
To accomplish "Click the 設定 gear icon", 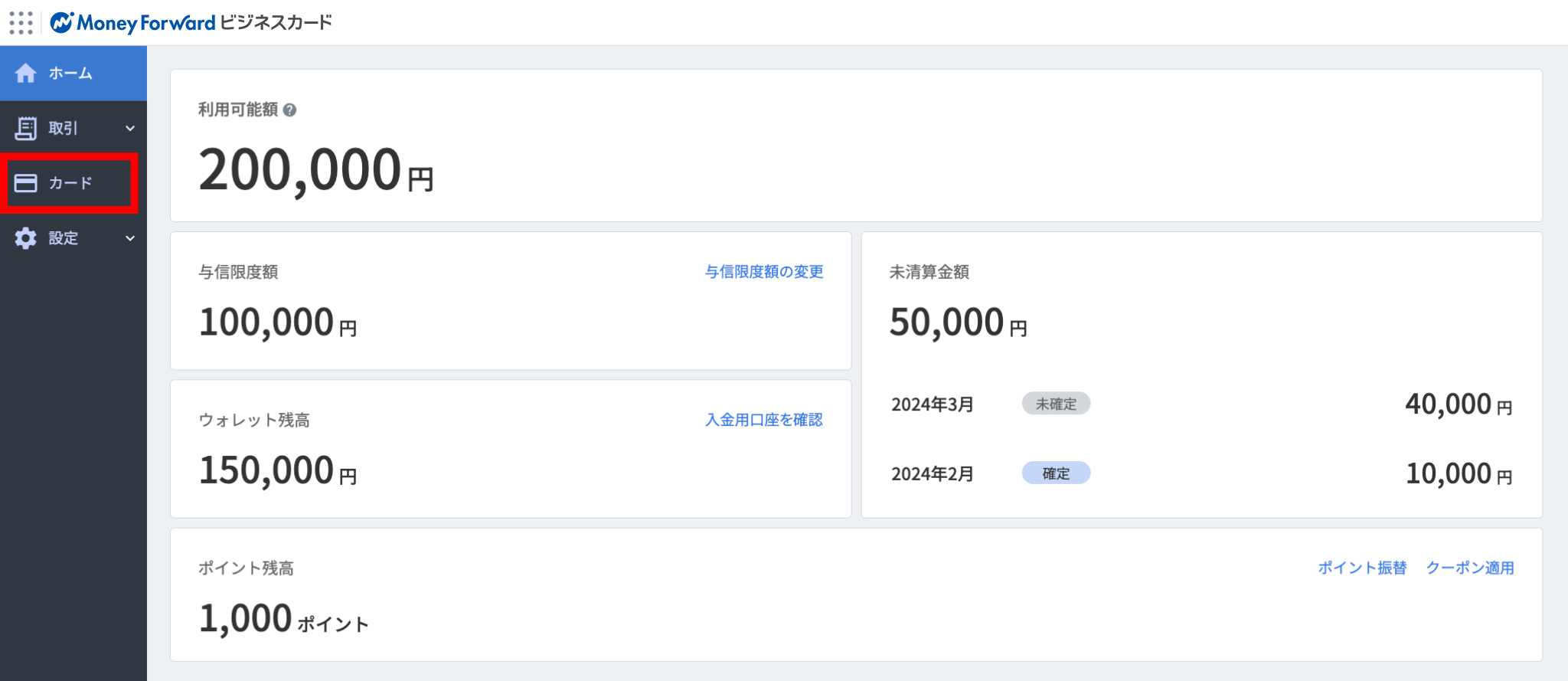I will [x=25, y=238].
